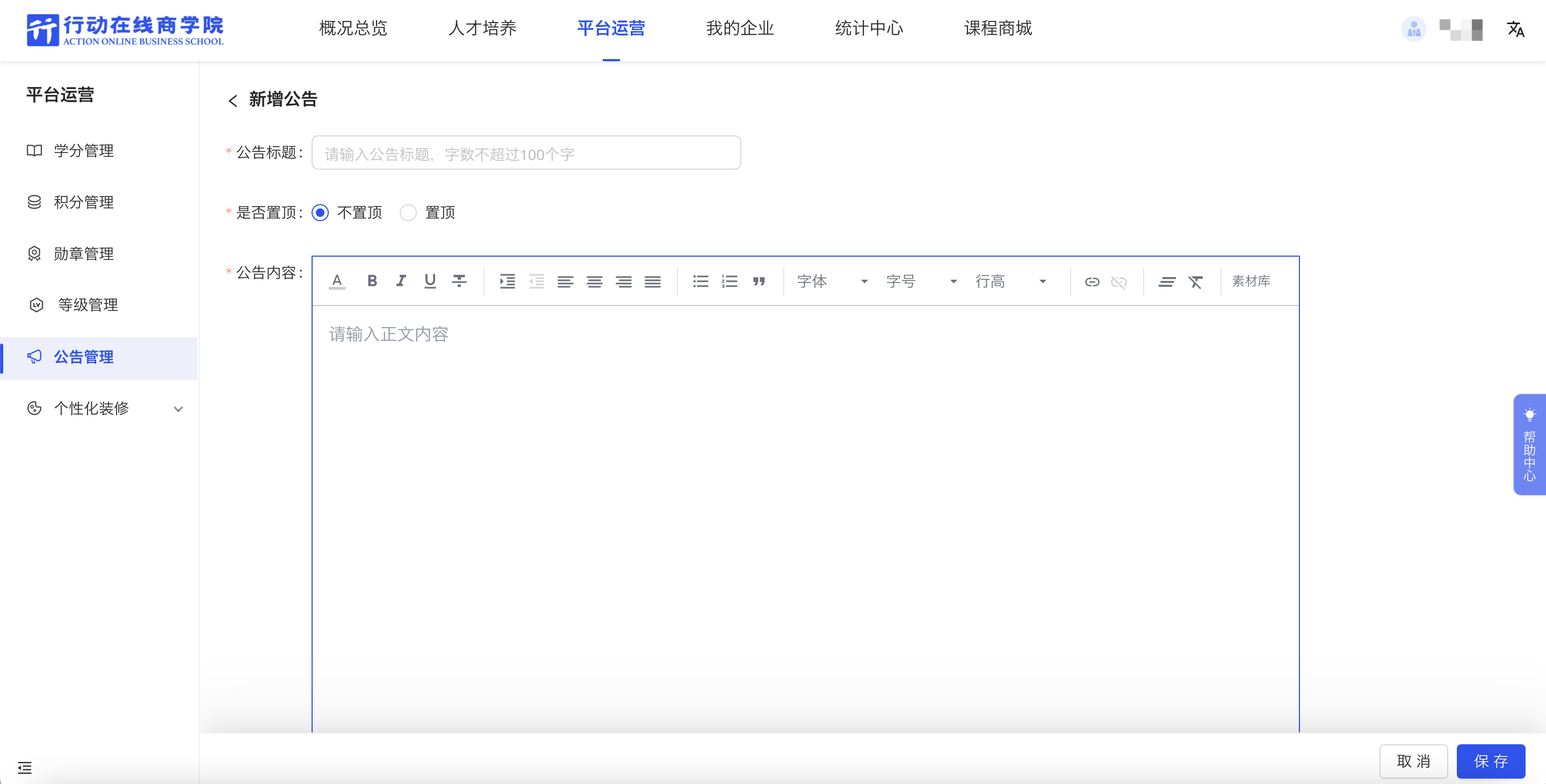Open 积分管理 in sidebar

99,202
